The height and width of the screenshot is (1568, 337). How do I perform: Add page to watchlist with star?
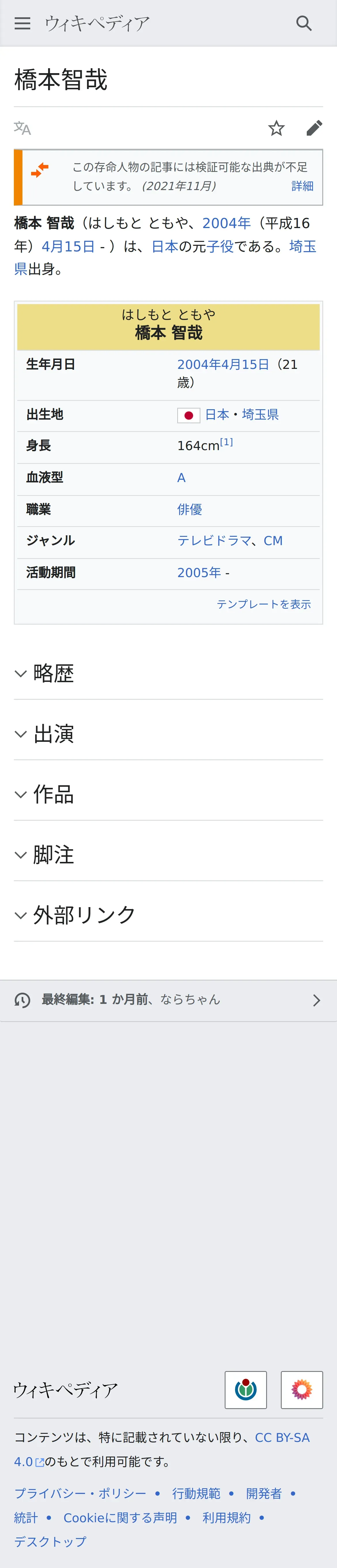276,128
